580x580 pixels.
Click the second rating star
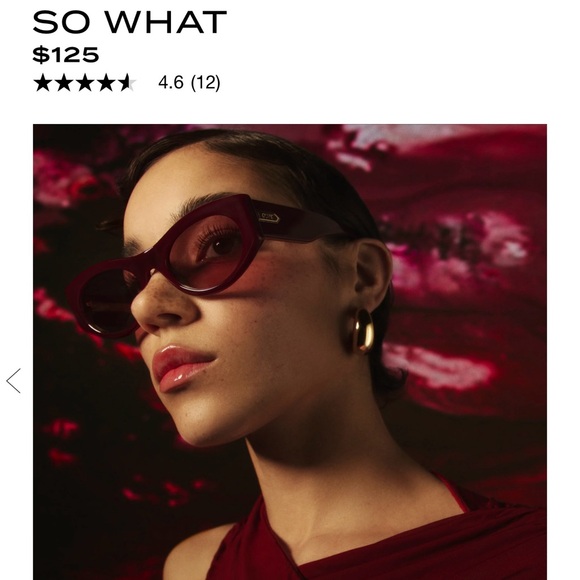tap(64, 82)
